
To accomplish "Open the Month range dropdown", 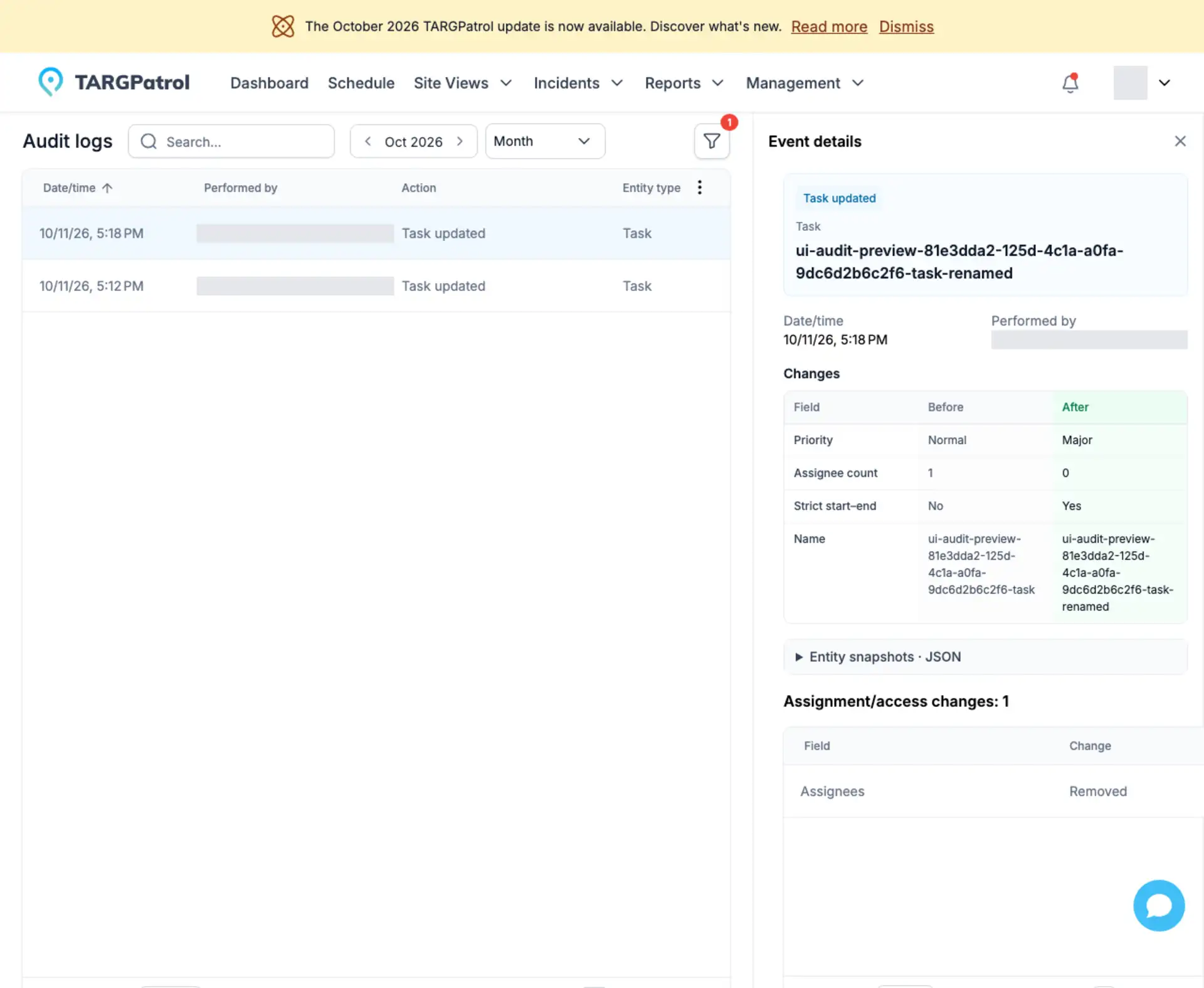I will (x=545, y=141).
